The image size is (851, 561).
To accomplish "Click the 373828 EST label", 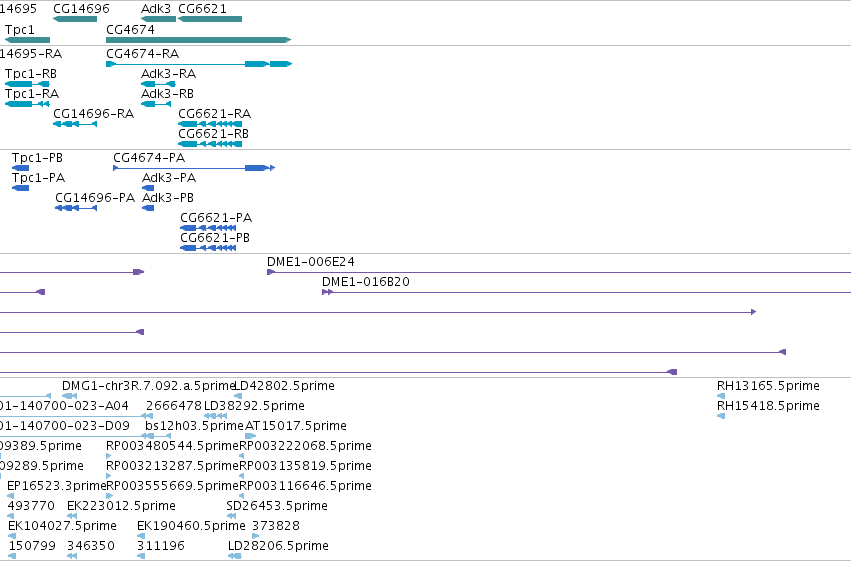I will (276, 526).
